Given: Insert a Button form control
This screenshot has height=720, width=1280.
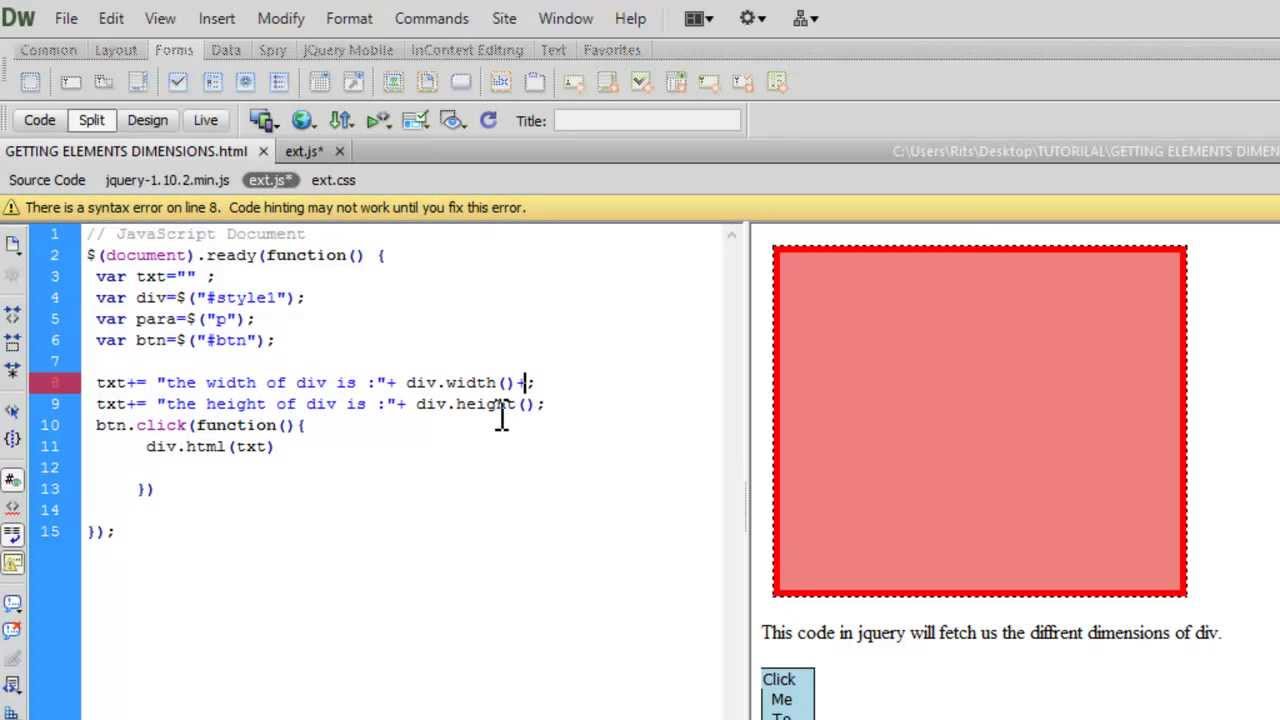Looking at the screenshot, I should tap(461, 82).
